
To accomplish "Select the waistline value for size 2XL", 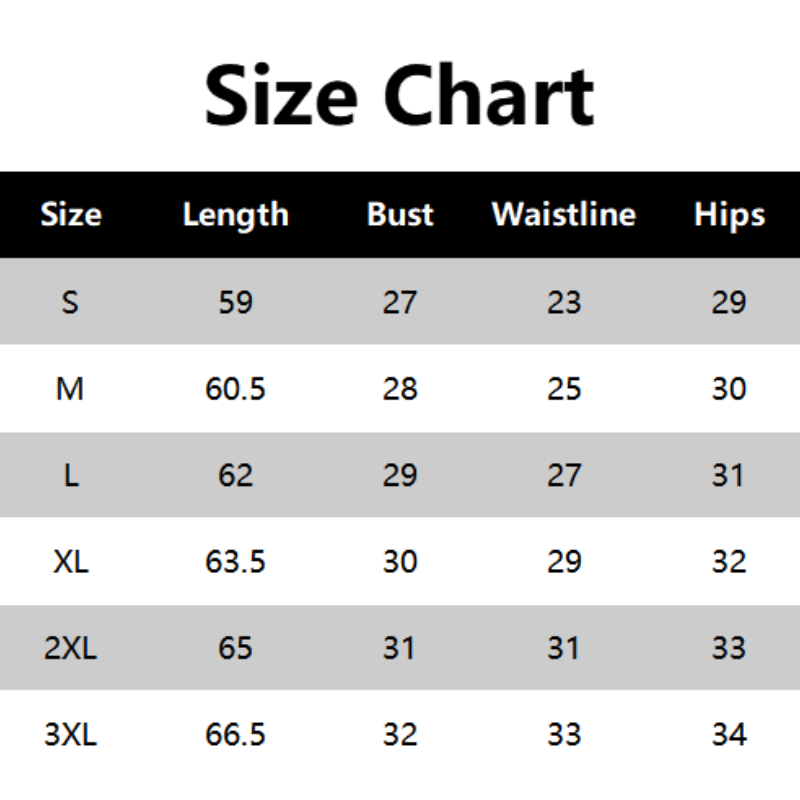I will click(x=564, y=648).
